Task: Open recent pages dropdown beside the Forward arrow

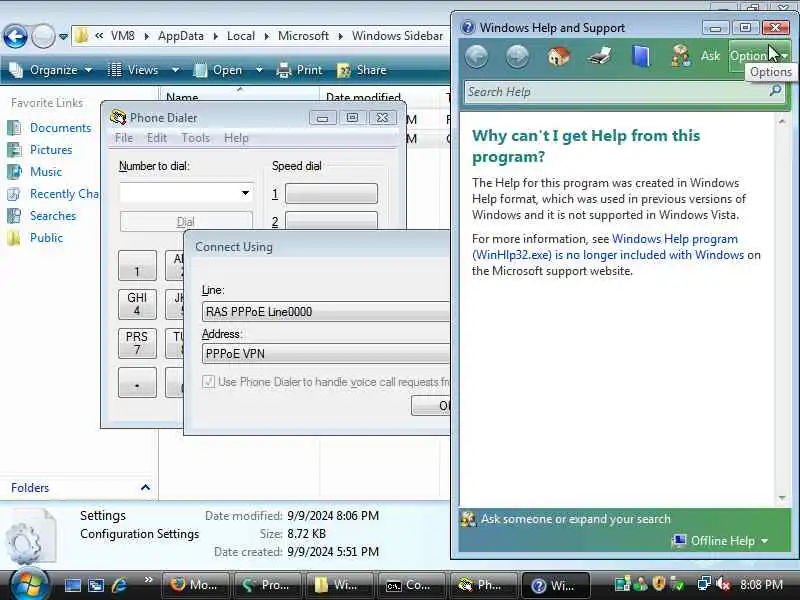Action: click(x=63, y=37)
